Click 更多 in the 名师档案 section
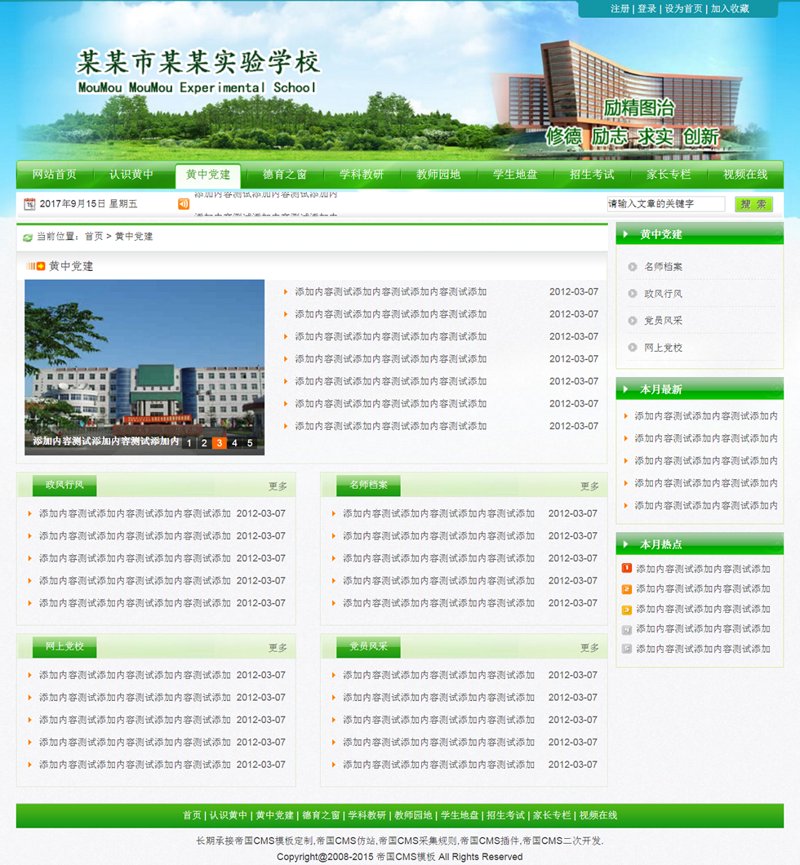 pyautogui.click(x=589, y=486)
